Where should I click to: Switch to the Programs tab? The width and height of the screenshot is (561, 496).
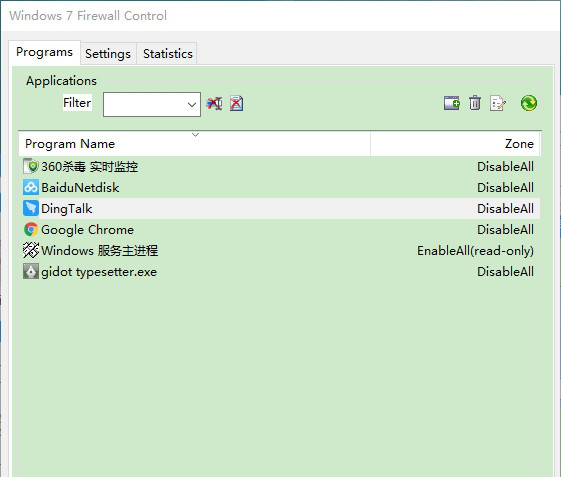44,52
